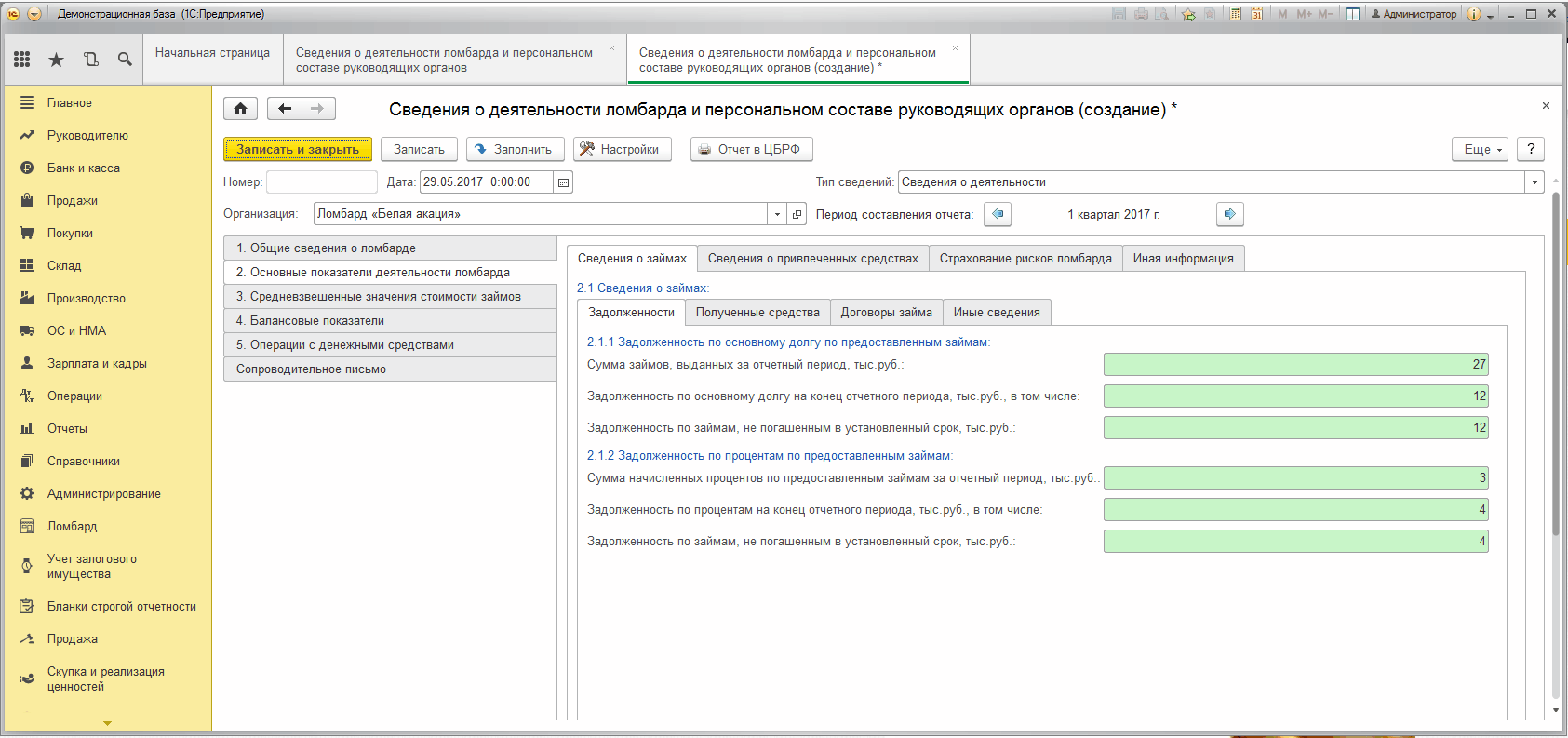Select the Договоры займа tab

click(x=887, y=313)
